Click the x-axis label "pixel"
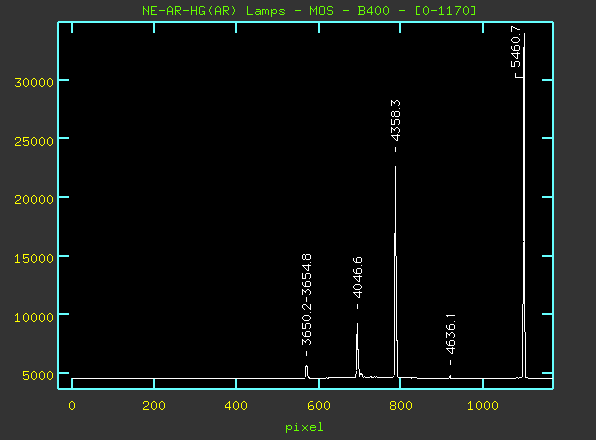596x440 pixels. (x=304, y=427)
